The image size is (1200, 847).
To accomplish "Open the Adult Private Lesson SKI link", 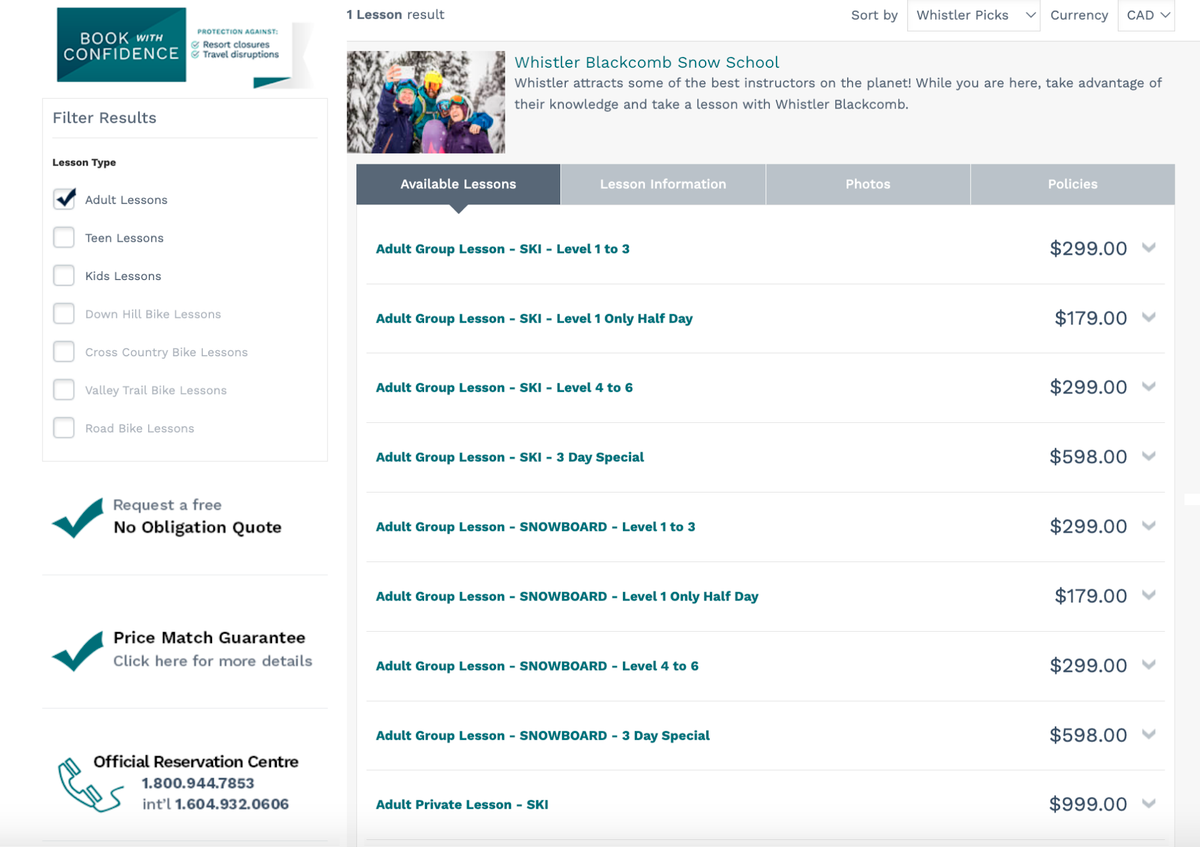I will 462,804.
